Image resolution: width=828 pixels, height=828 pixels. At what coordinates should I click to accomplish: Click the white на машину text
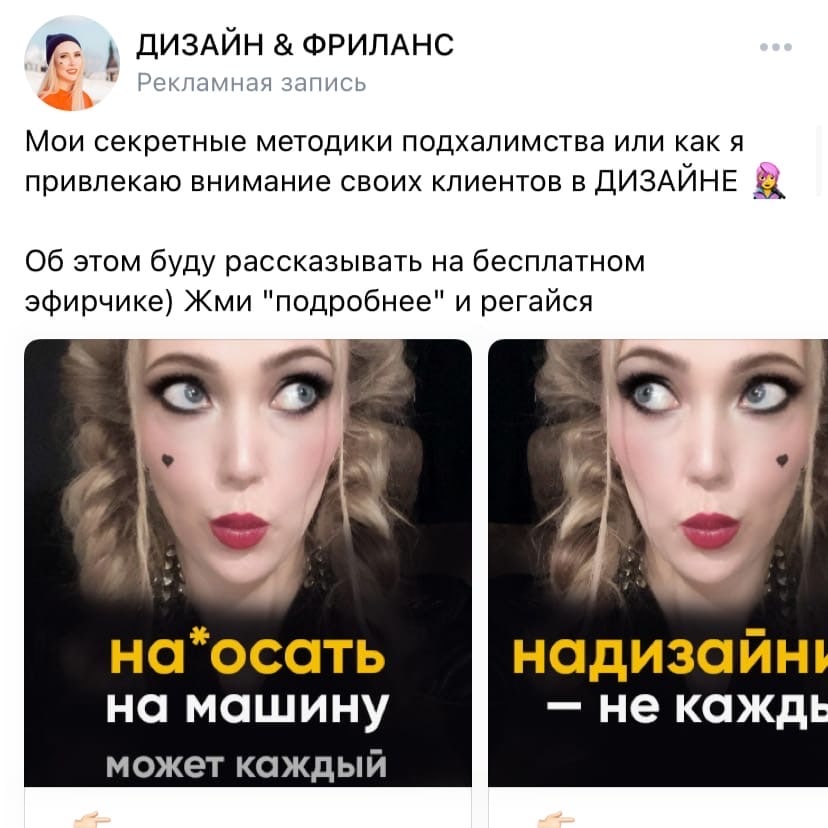coord(247,709)
